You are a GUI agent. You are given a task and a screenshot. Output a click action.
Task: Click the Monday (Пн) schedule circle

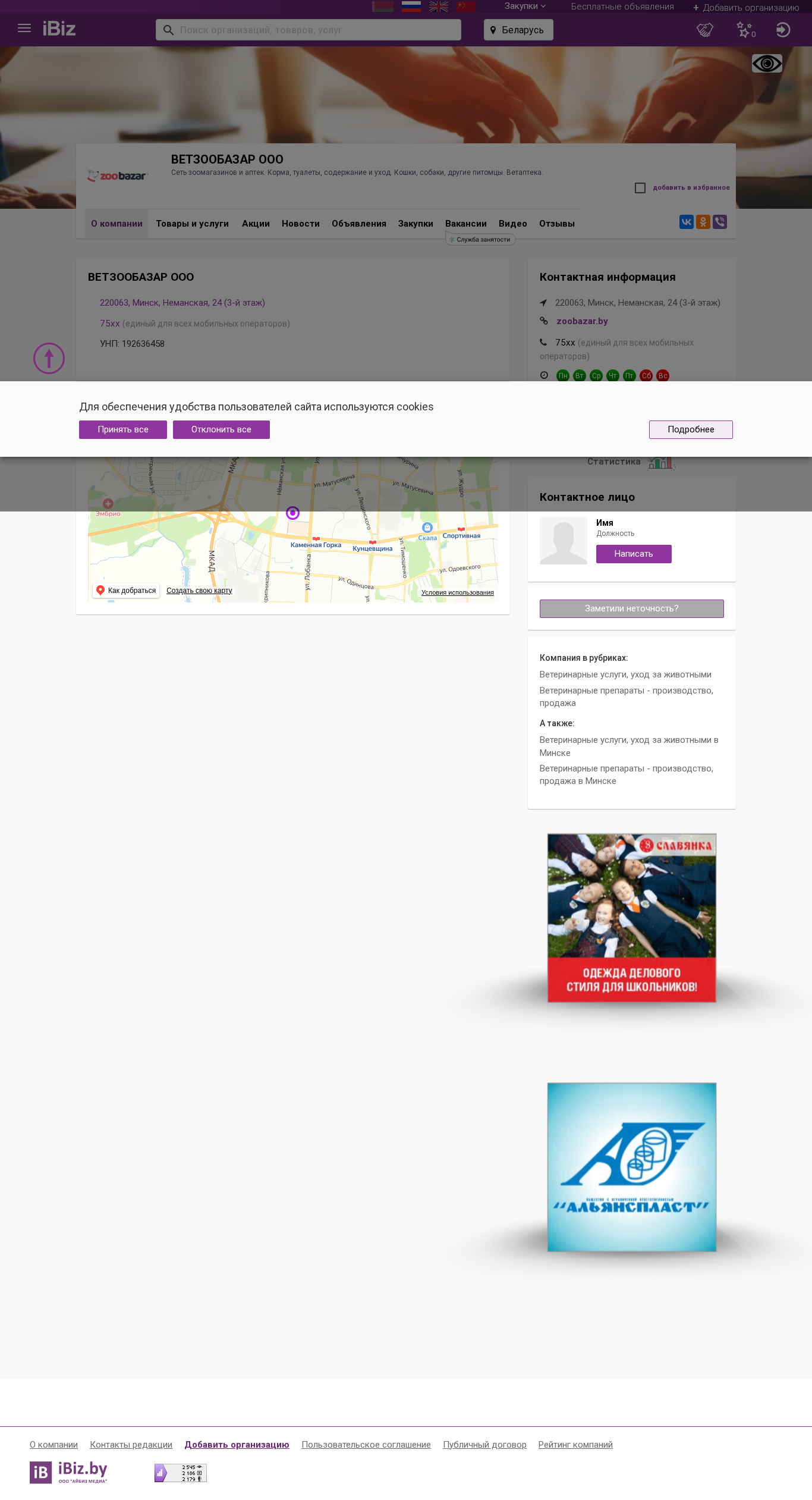[x=562, y=375]
